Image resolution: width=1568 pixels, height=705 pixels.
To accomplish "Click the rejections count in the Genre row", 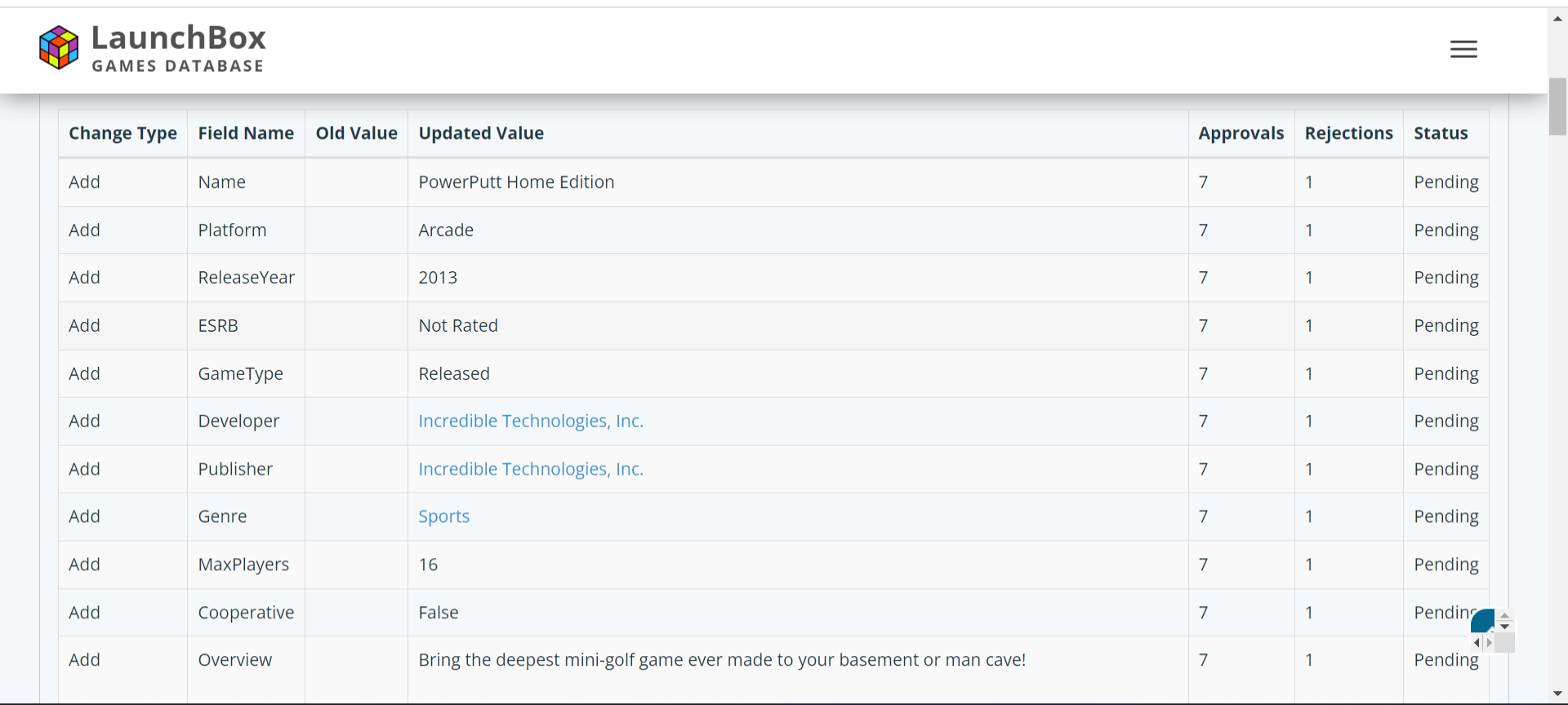I will coord(1309,516).
